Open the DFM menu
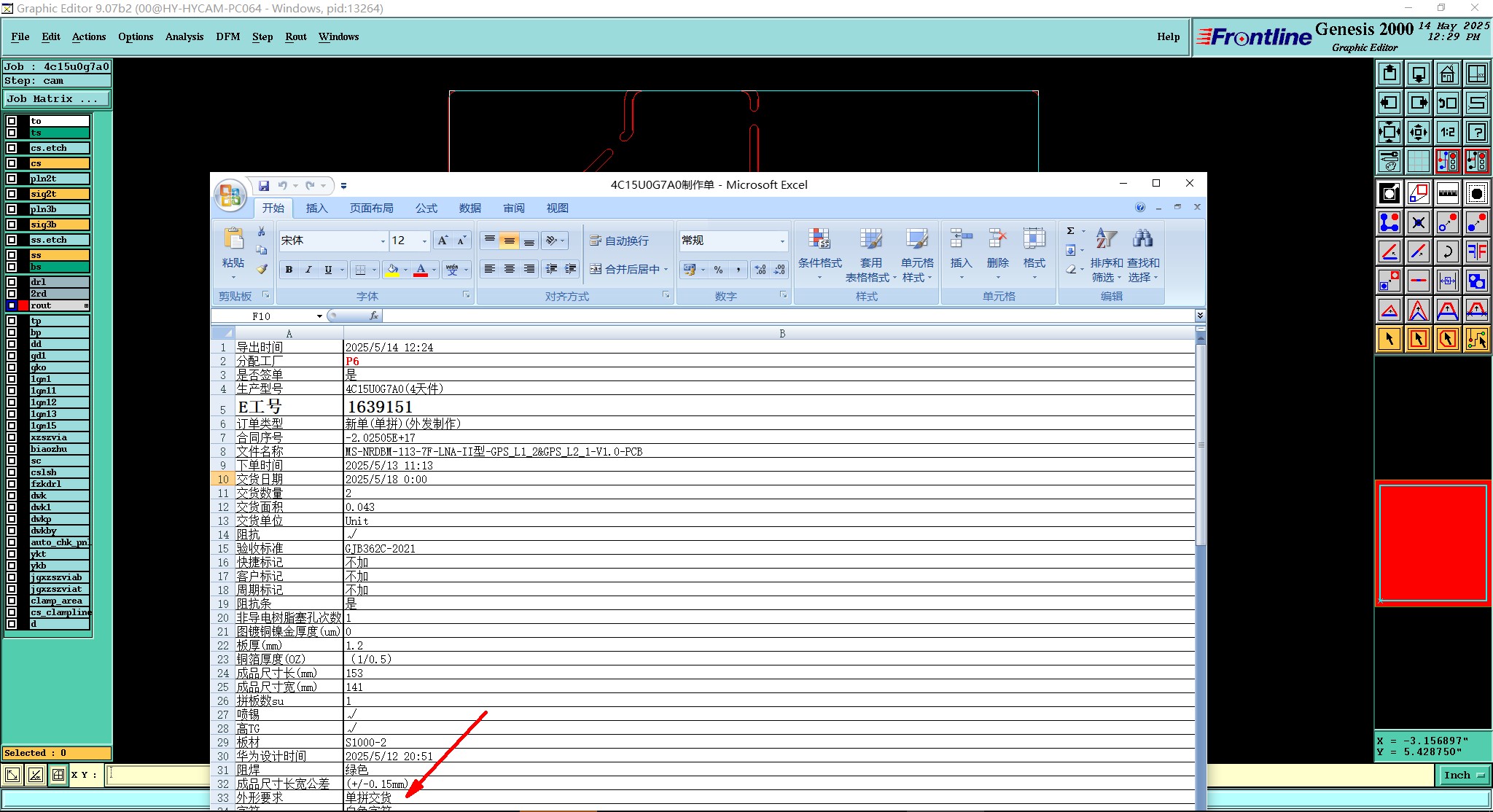This screenshot has width=1493, height=812. pos(227,36)
